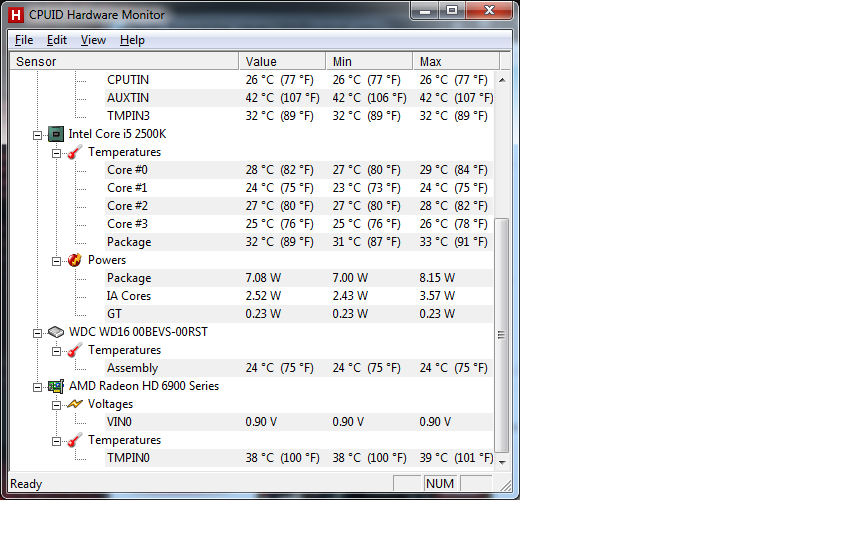
Task: Select the Core #0 temperature row
Action: [299, 170]
